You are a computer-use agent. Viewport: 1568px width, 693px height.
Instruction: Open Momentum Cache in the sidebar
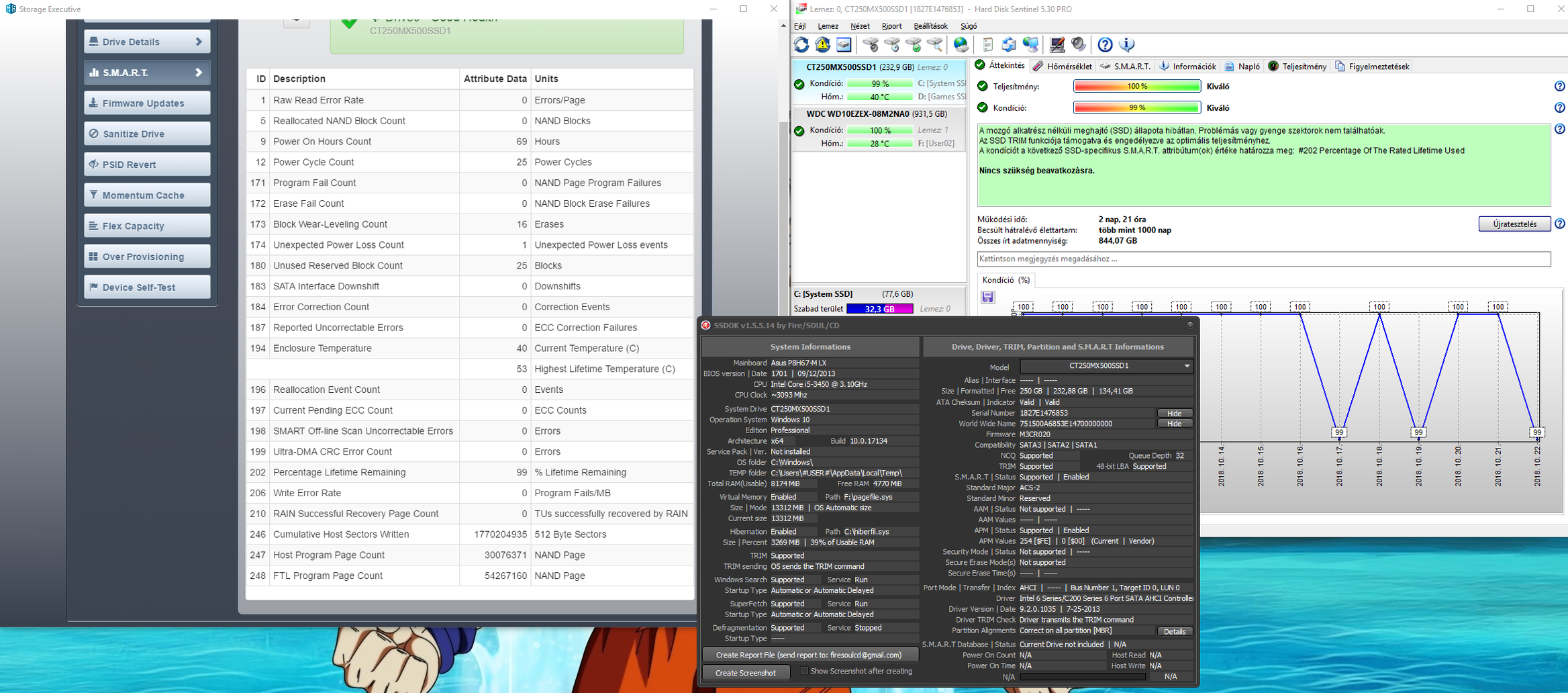pyautogui.click(x=147, y=195)
